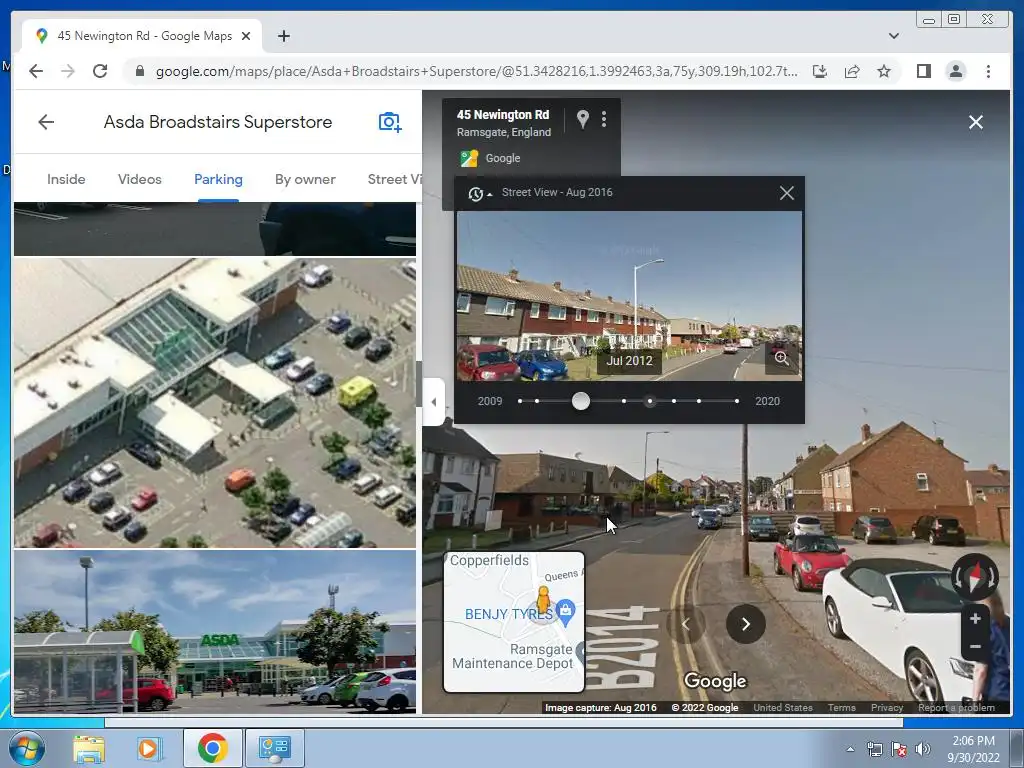Click the 45 Newington Rd address title
Image resolution: width=1024 pixels, height=768 pixels.
[x=503, y=114]
